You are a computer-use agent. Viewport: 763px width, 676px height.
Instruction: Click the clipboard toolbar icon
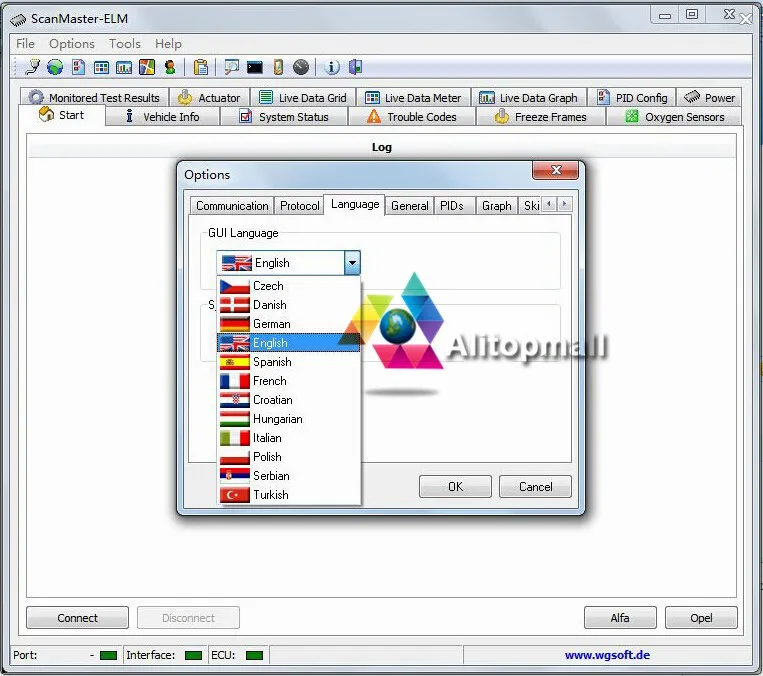[x=200, y=67]
